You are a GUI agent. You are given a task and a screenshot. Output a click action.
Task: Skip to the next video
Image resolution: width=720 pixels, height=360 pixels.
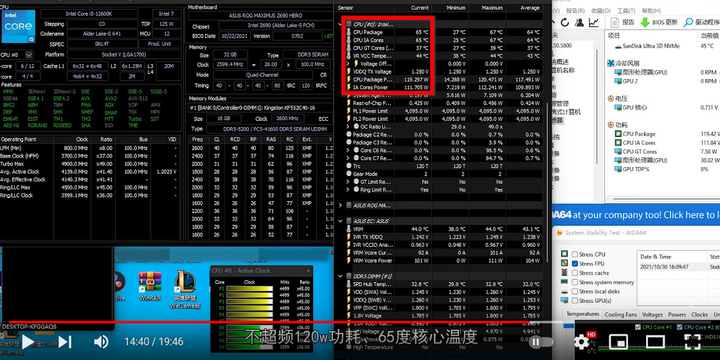[65, 341]
